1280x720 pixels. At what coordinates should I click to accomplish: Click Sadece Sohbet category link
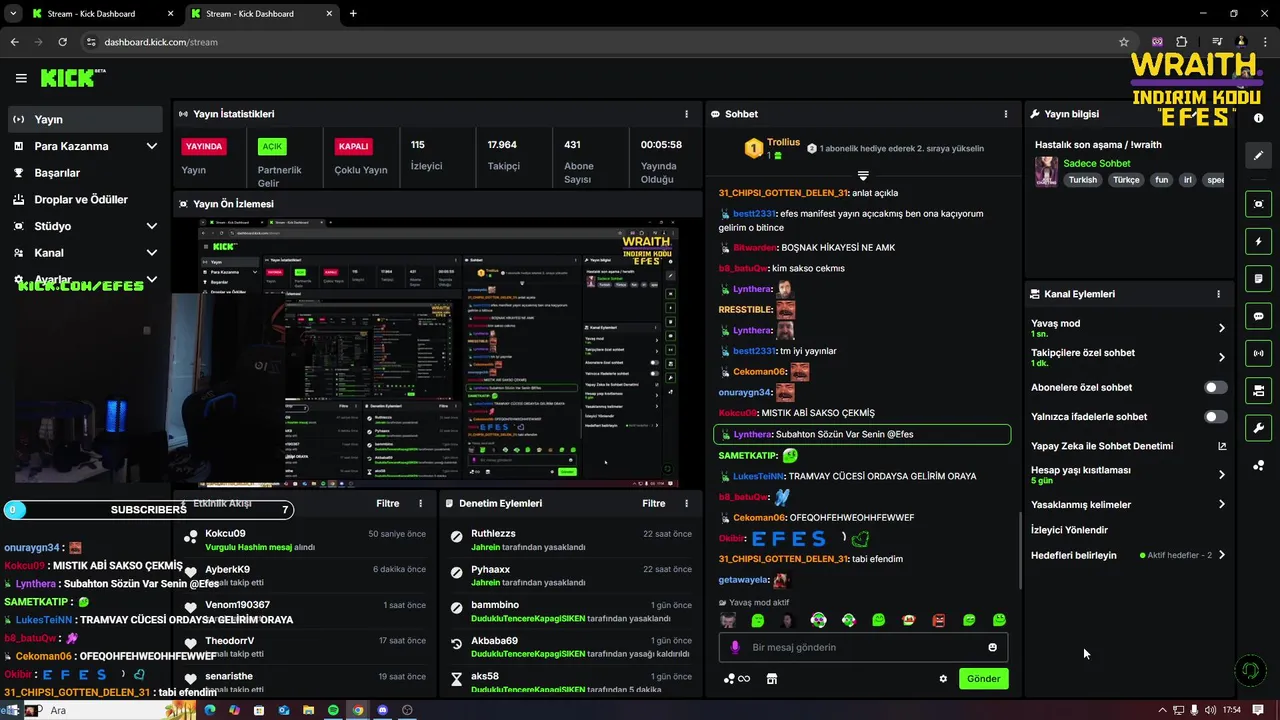click(x=1097, y=164)
